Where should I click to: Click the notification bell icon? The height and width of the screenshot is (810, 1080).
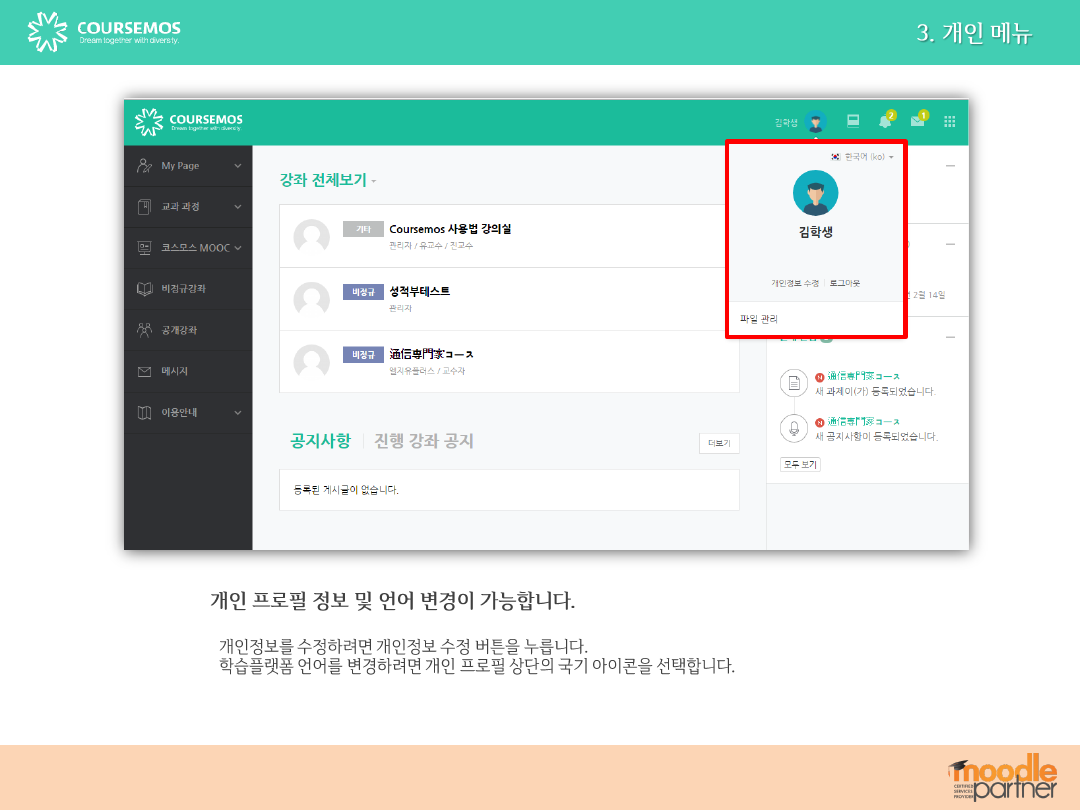[884, 122]
